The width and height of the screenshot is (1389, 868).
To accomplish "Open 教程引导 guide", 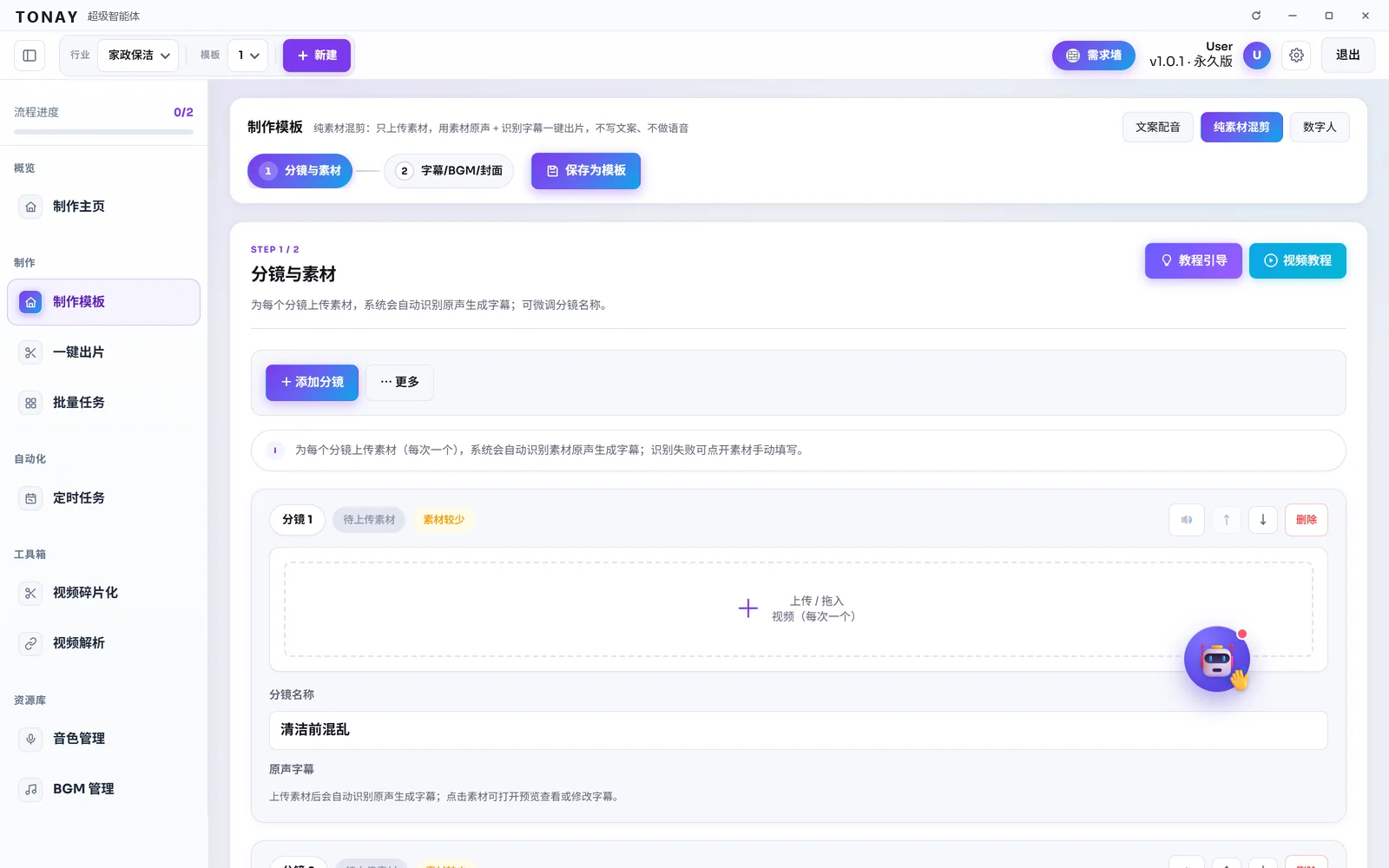I will (1193, 260).
